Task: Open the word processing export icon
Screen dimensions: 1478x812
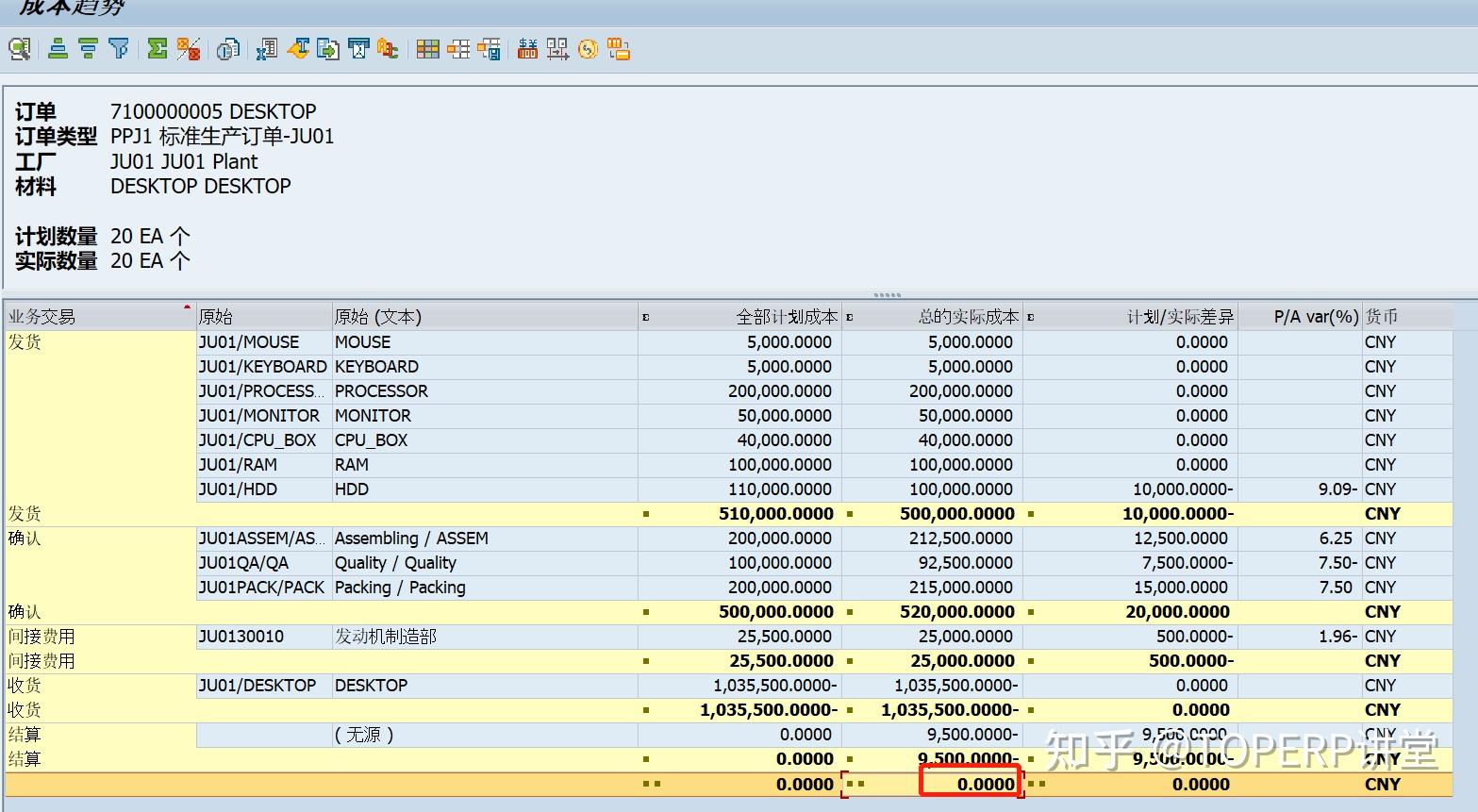Action: point(298,49)
